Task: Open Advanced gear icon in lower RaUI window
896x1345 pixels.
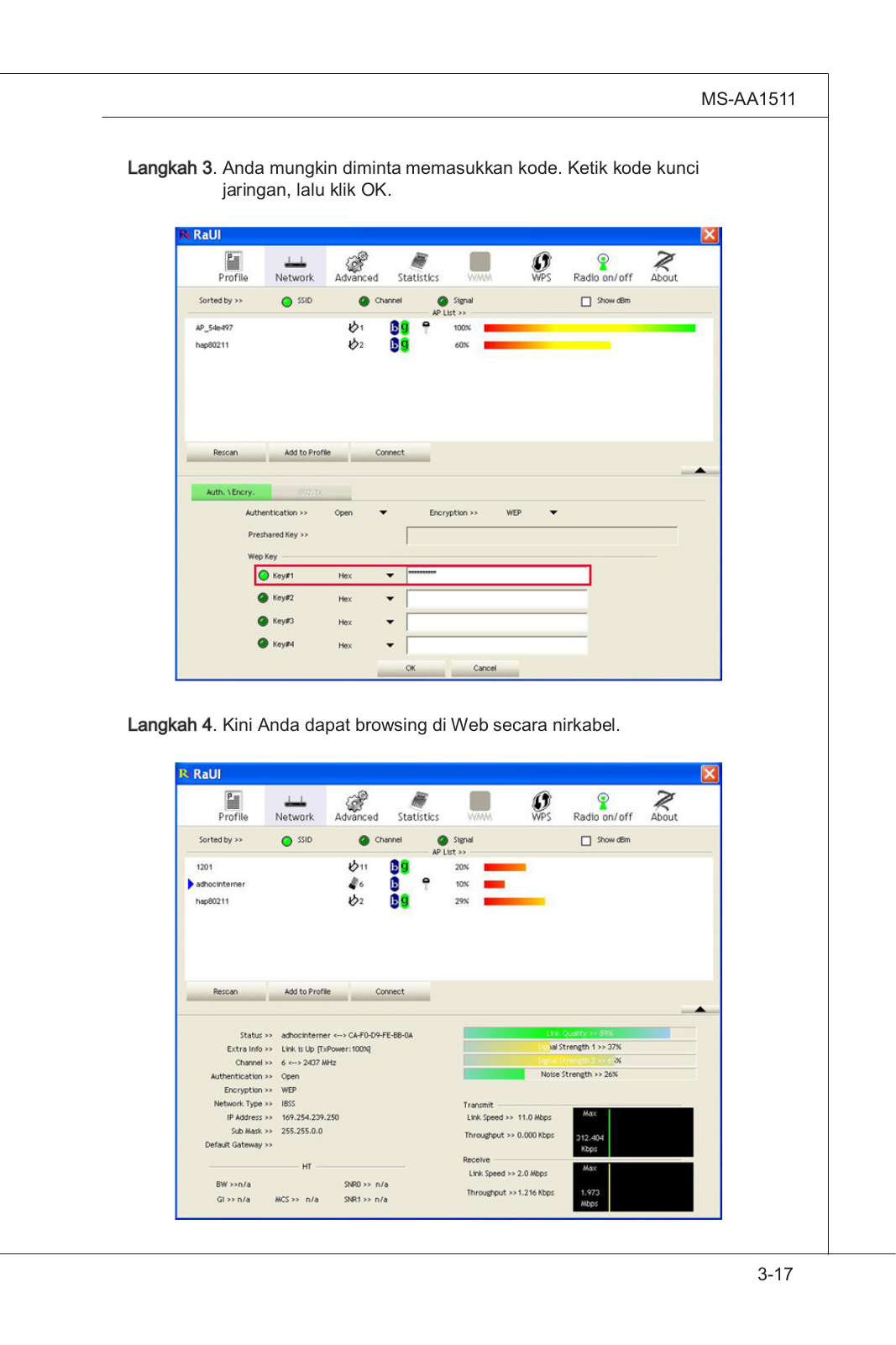Action: tap(356, 806)
